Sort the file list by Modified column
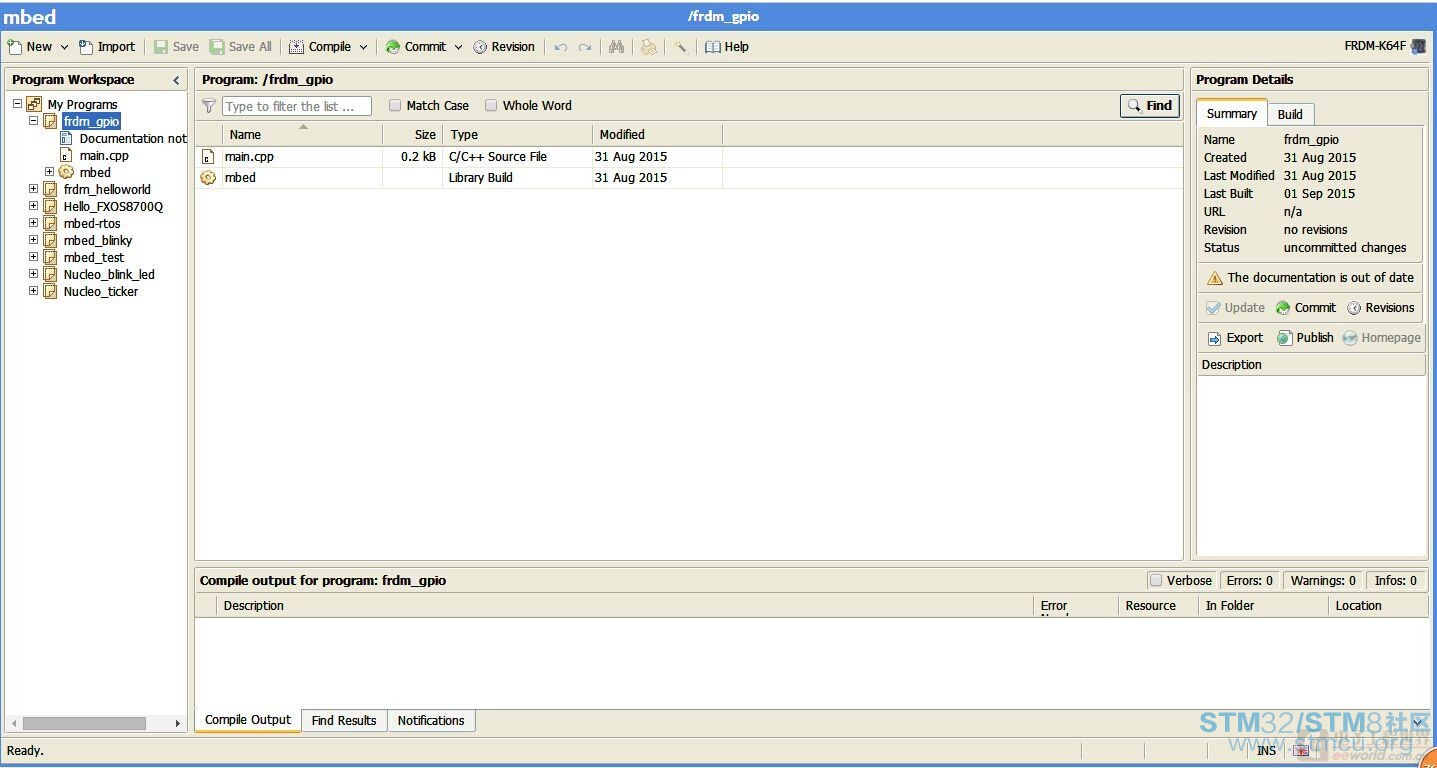The image size is (1437, 768). 657,135
